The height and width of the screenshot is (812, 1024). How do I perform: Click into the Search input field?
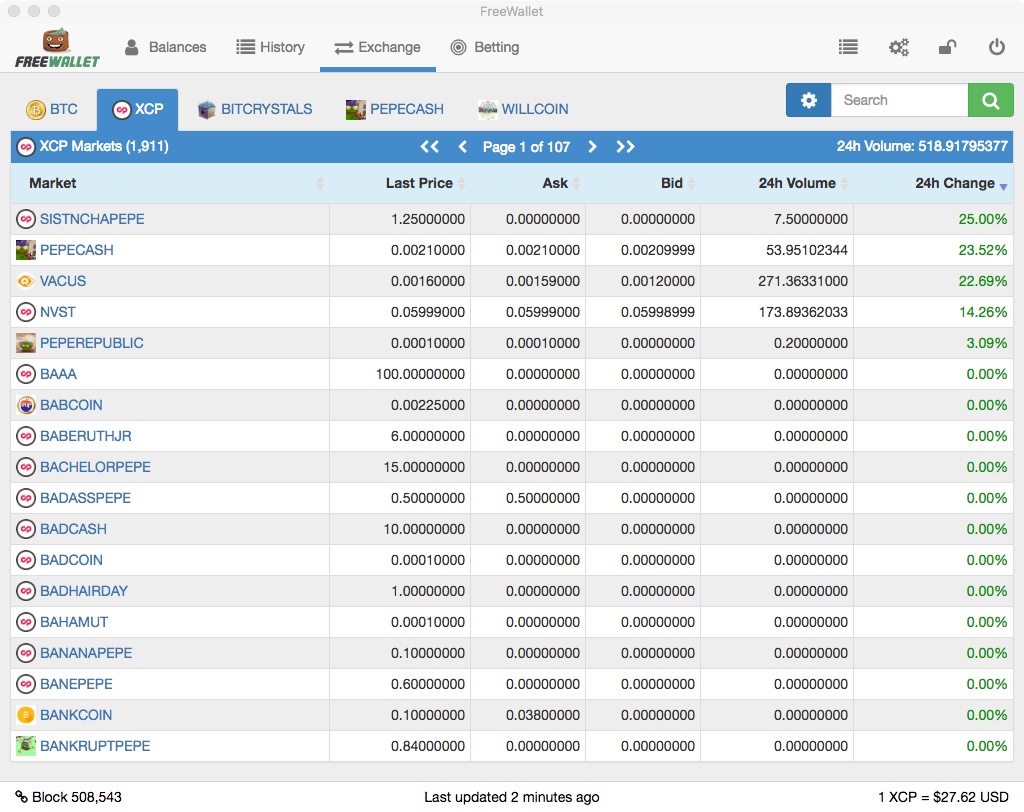click(x=899, y=100)
